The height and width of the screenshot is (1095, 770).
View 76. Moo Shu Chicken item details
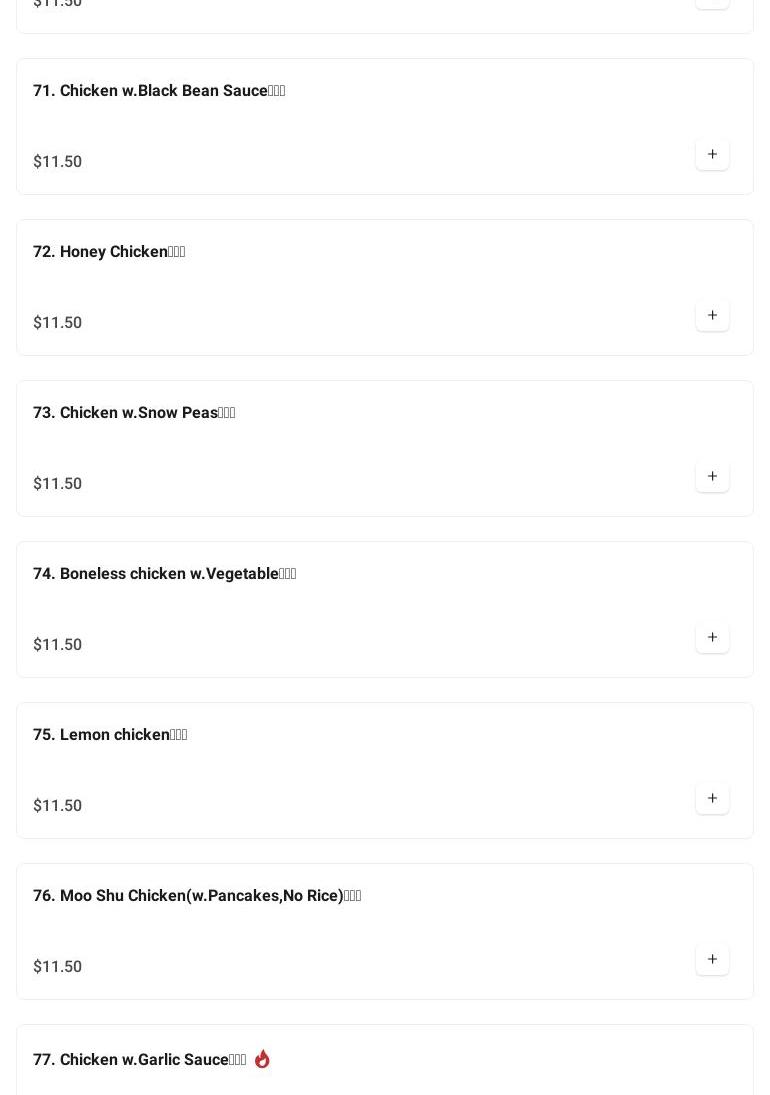196,896
